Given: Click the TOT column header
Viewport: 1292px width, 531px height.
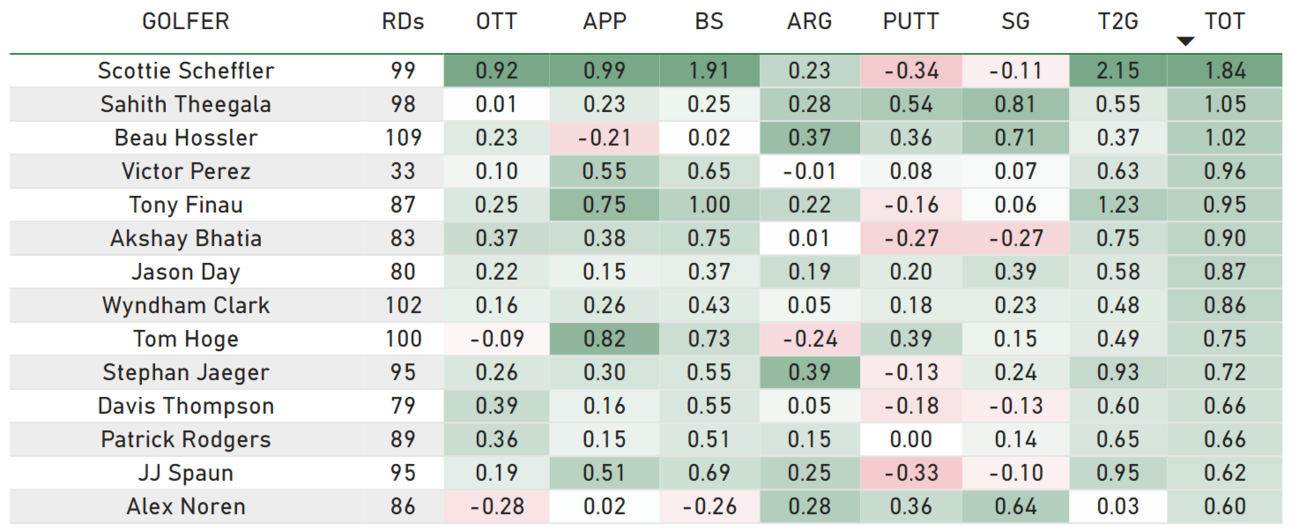Looking at the screenshot, I should point(1225,21).
